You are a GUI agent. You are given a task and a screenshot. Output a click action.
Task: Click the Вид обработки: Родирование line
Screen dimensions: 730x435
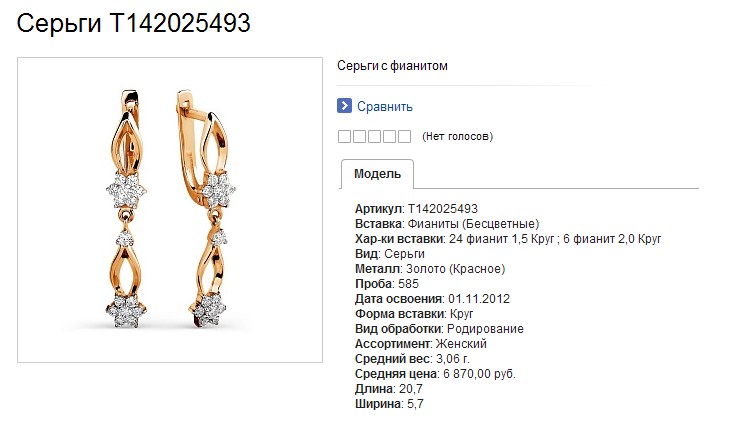[439, 329]
